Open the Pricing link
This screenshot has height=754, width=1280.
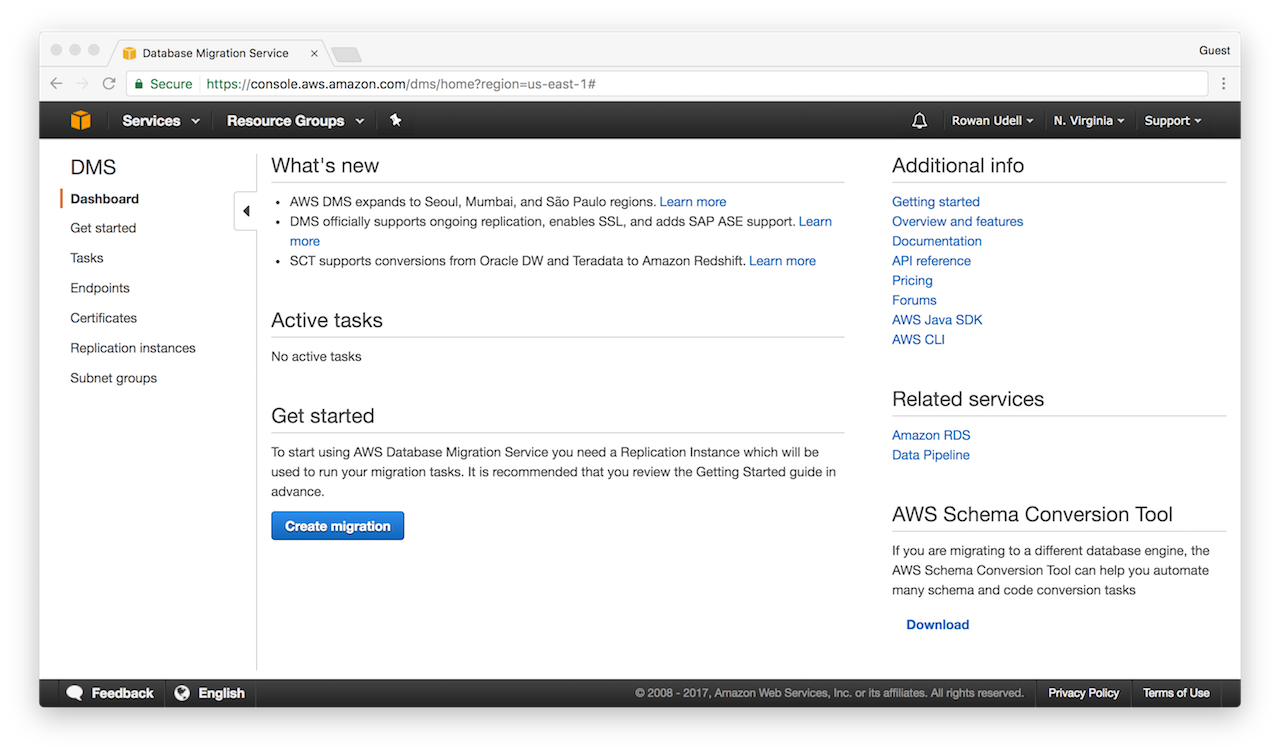click(912, 281)
